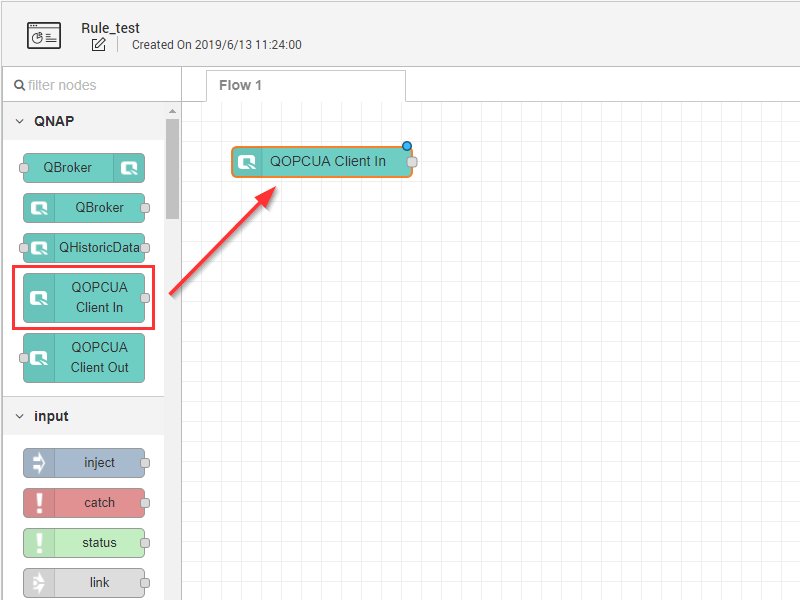The height and width of the screenshot is (600, 800).
Task: Click the rule dashboard icon beside Rule_test
Action: [x=44, y=36]
